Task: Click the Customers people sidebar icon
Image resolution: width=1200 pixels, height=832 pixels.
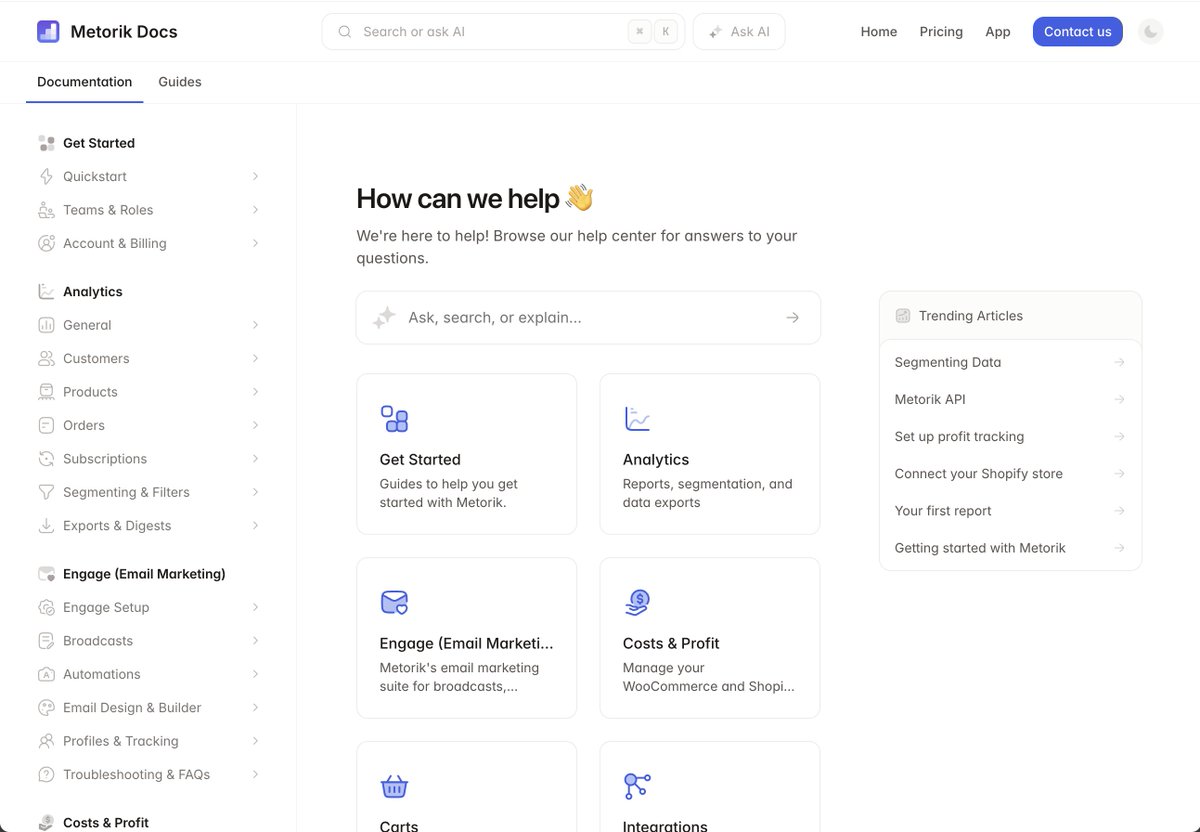Action: [x=46, y=358]
